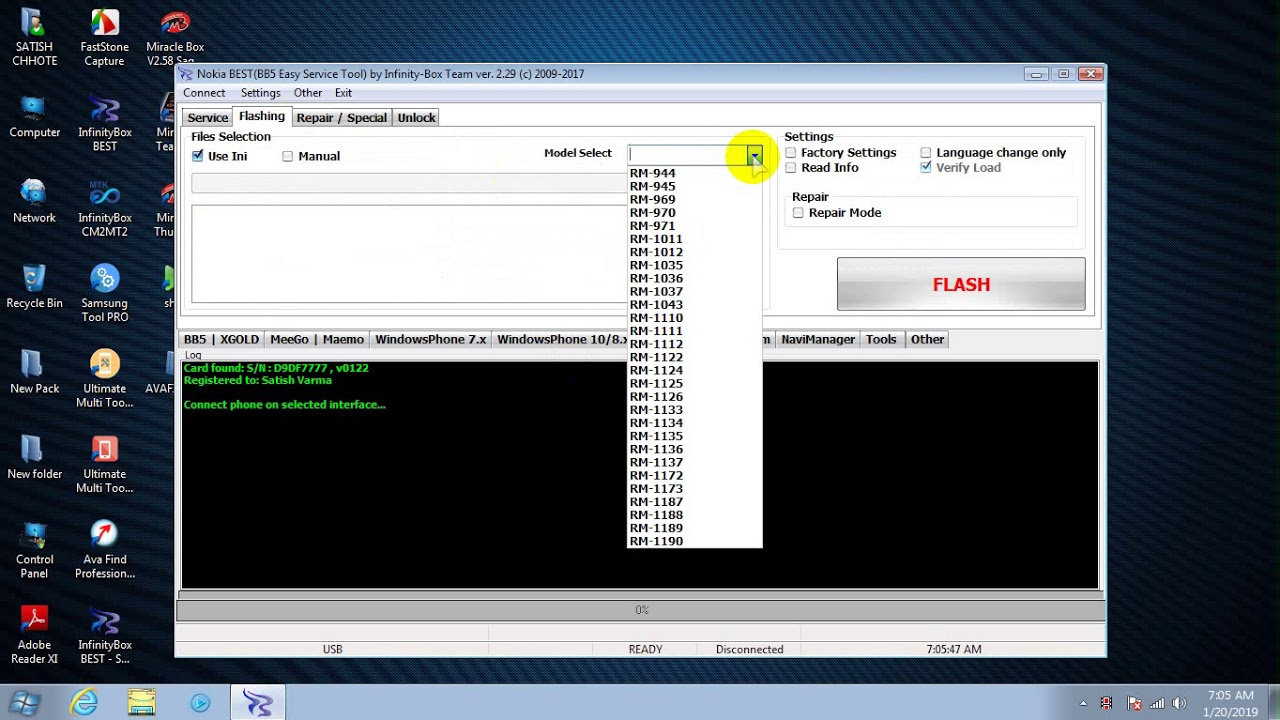Select the Ava Find Professional desktop shortcut
Image resolution: width=1280 pixels, height=720 pixels.
coord(104,550)
